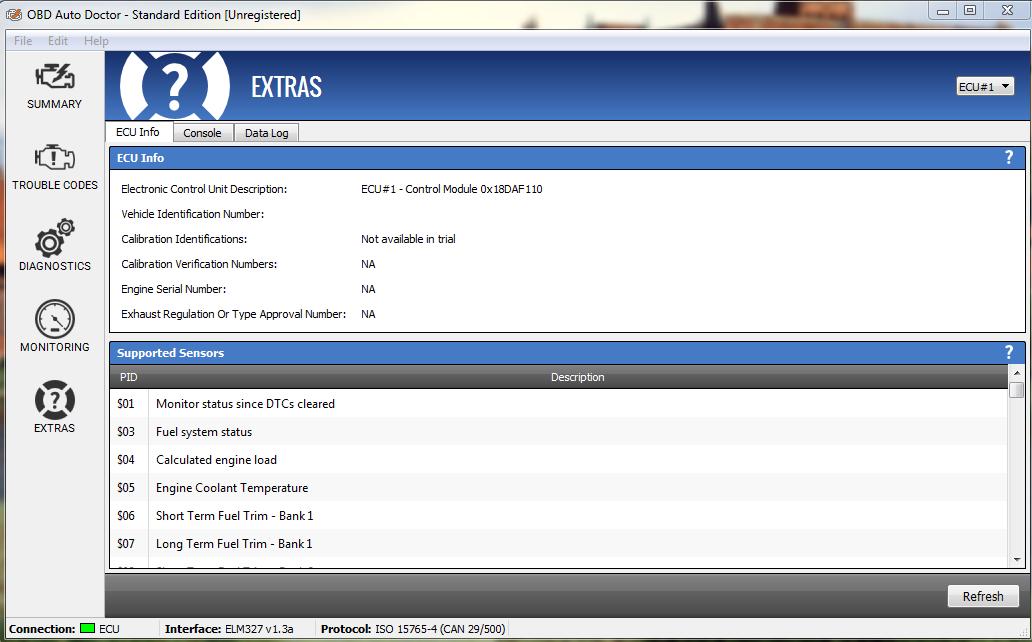This screenshot has width=1032, height=642.
Task: Click the sensors list scroll up arrow
Action: click(x=1017, y=373)
